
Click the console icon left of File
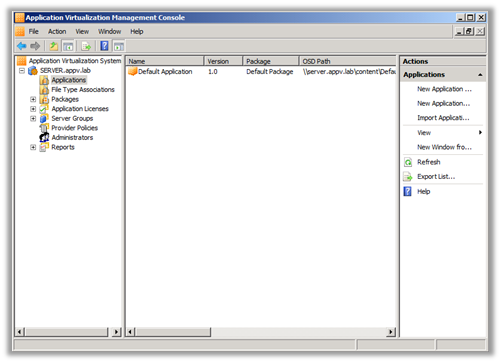pos(20,31)
